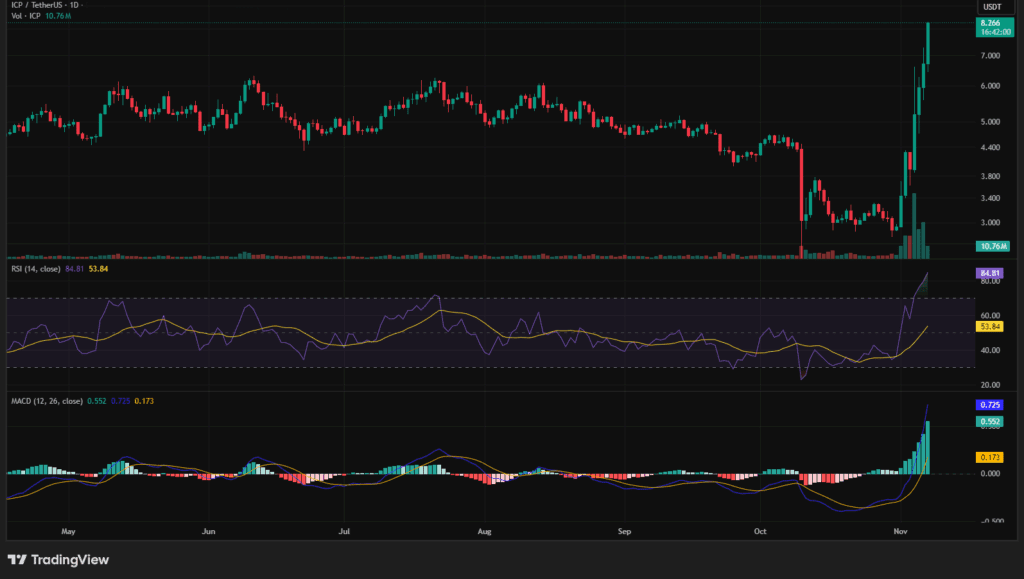Click the ICP / TetherUS symbol title
Screen dimensions: 1024x579
44,7
